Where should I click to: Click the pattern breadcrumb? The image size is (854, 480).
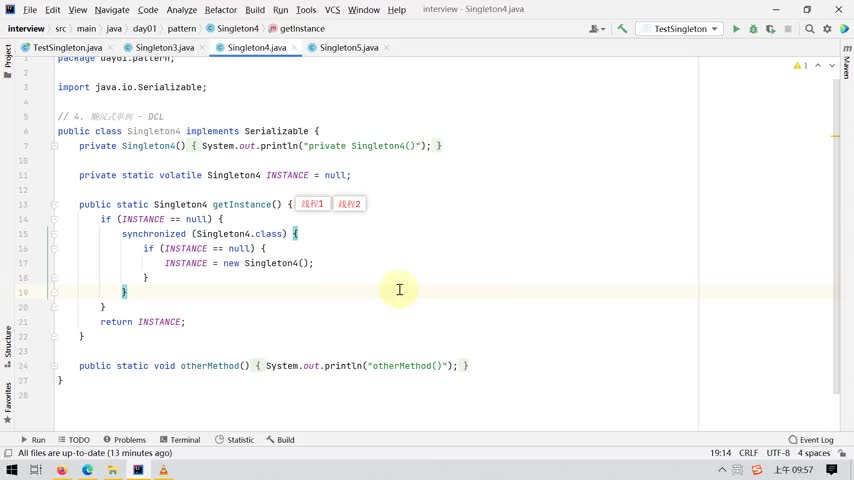click(x=181, y=29)
